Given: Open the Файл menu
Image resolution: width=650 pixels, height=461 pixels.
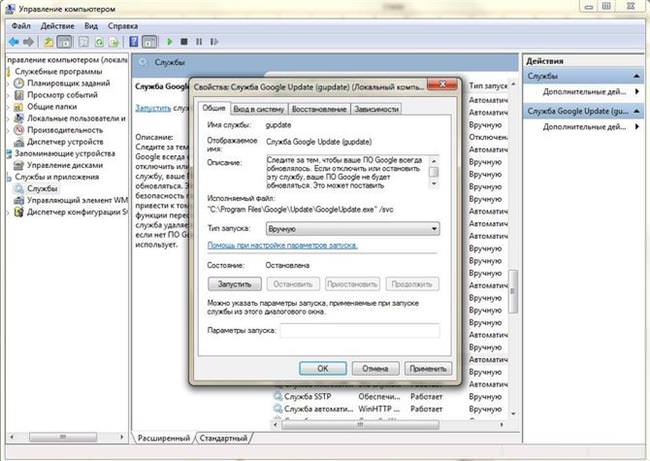Looking at the screenshot, I should (21, 26).
